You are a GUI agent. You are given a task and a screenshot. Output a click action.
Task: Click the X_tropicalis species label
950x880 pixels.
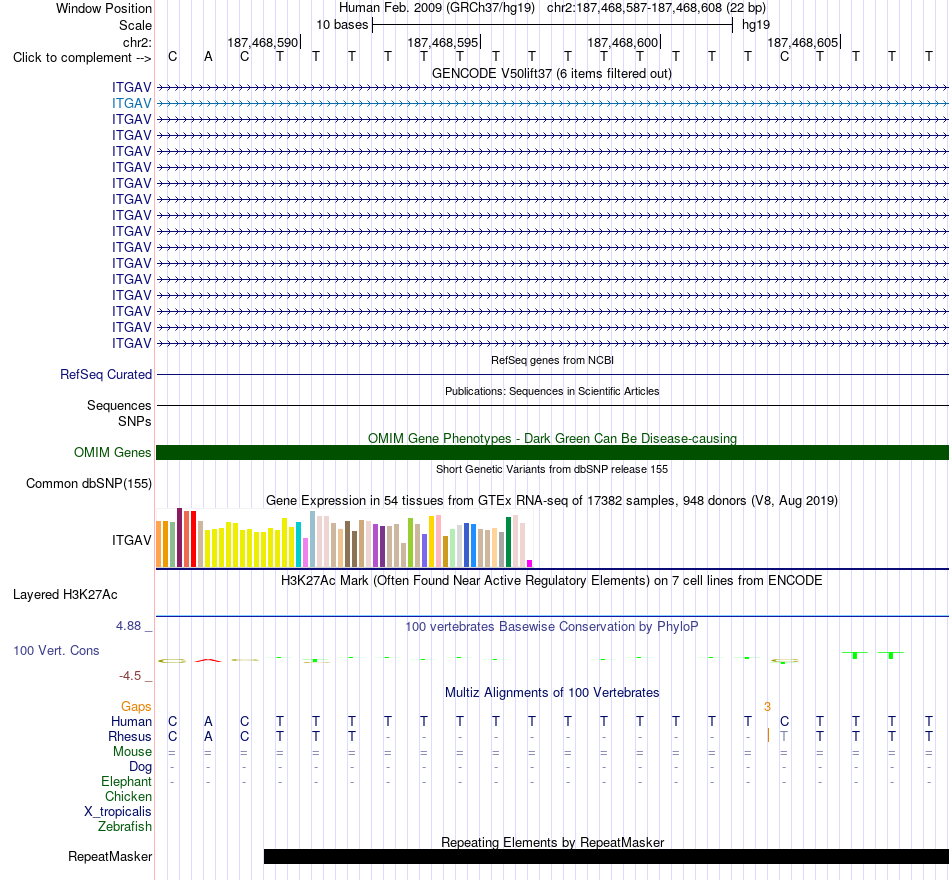point(118,812)
